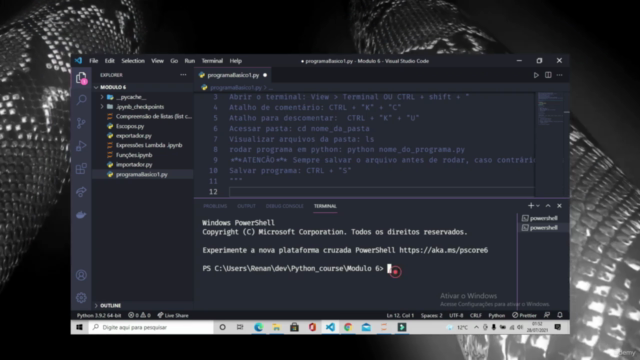The height and width of the screenshot is (360, 640).
Task: Open the Docker view icon
Action: (x=81, y=214)
